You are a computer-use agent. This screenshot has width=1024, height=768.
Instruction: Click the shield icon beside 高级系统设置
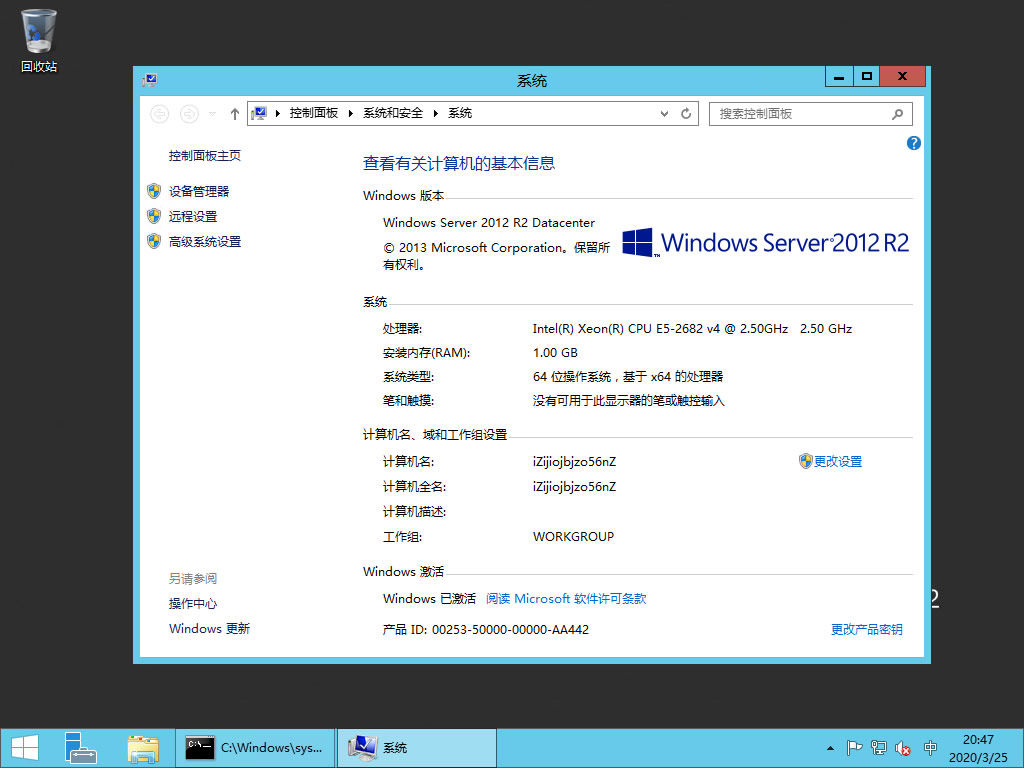coord(154,241)
